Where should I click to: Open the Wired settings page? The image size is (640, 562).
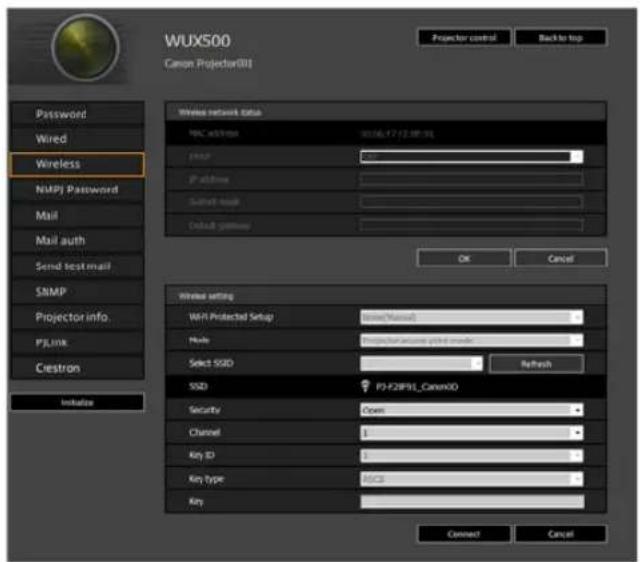[x=77, y=139]
